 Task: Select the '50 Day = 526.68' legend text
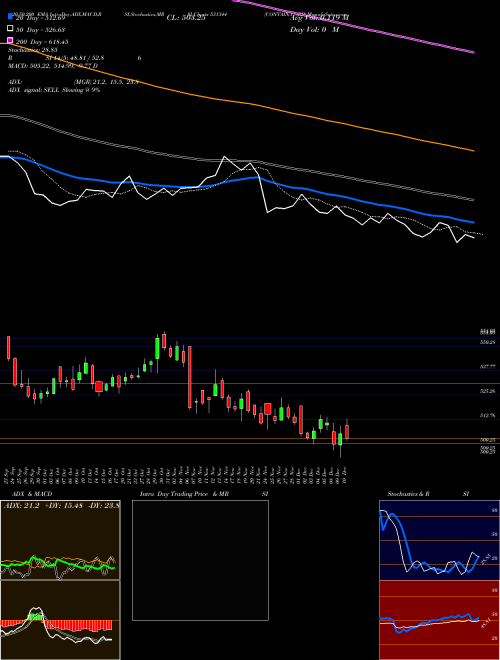tap(40, 30)
